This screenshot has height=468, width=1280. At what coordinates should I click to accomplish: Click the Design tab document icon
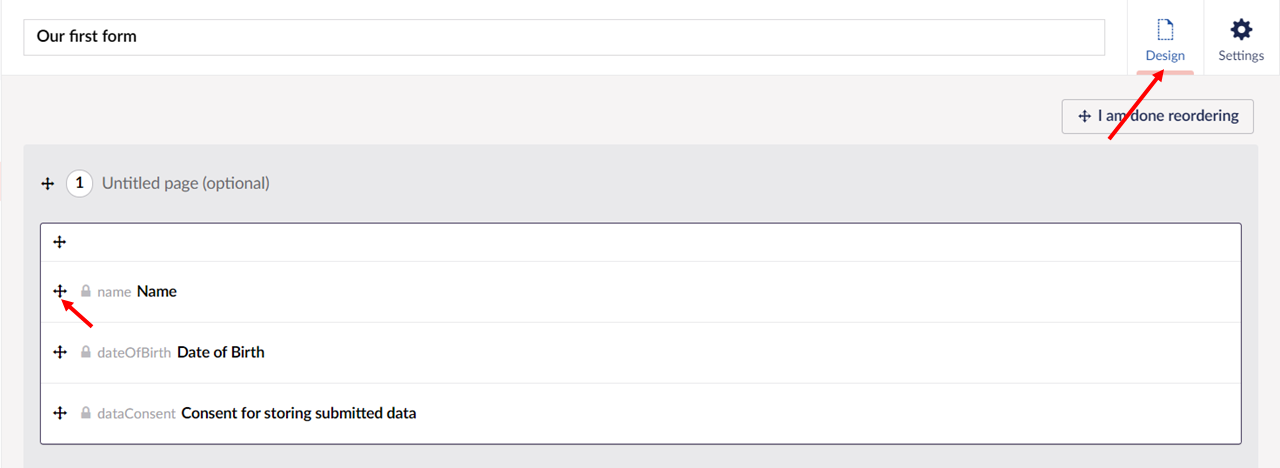tap(1165, 30)
